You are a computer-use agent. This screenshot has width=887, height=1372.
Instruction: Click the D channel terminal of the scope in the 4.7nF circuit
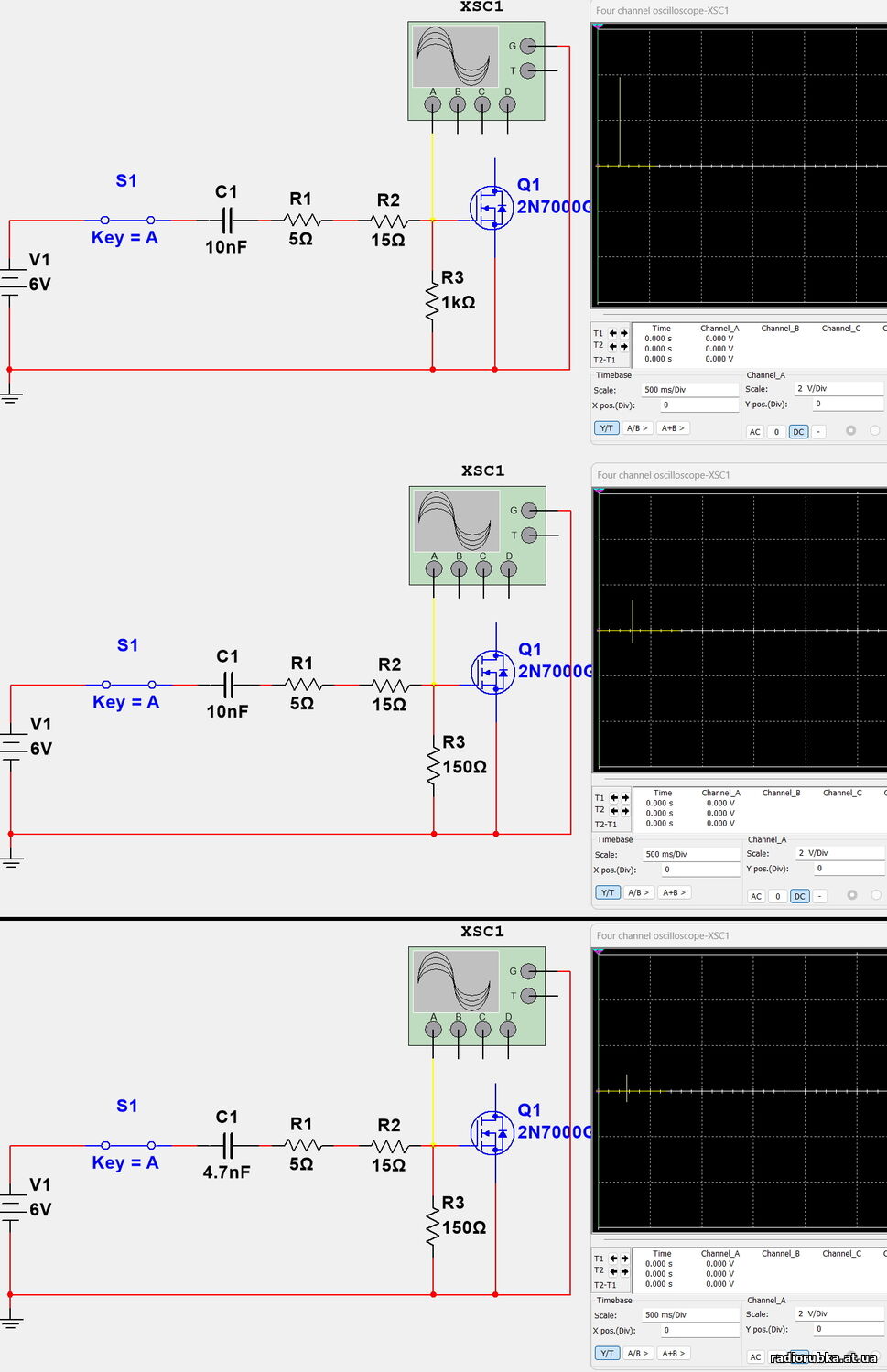tap(507, 1030)
